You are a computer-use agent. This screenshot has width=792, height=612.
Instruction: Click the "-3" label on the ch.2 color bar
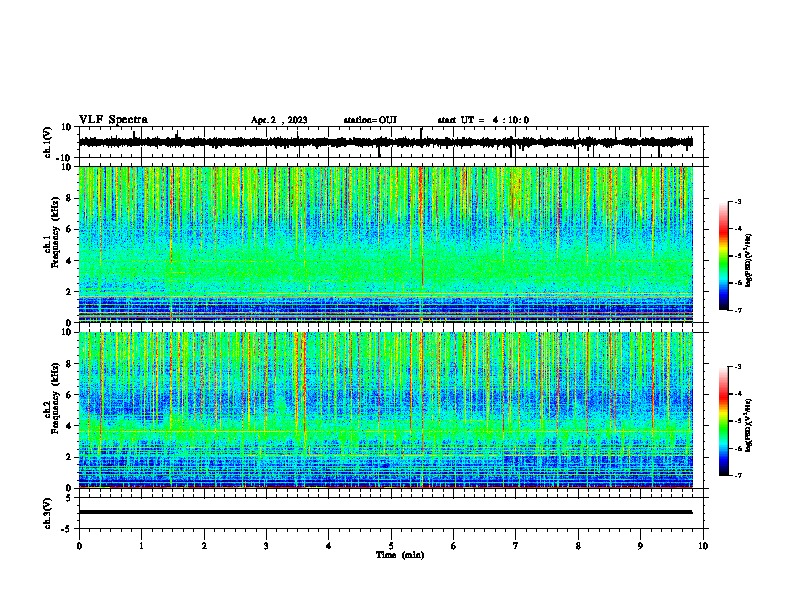[x=737, y=367]
